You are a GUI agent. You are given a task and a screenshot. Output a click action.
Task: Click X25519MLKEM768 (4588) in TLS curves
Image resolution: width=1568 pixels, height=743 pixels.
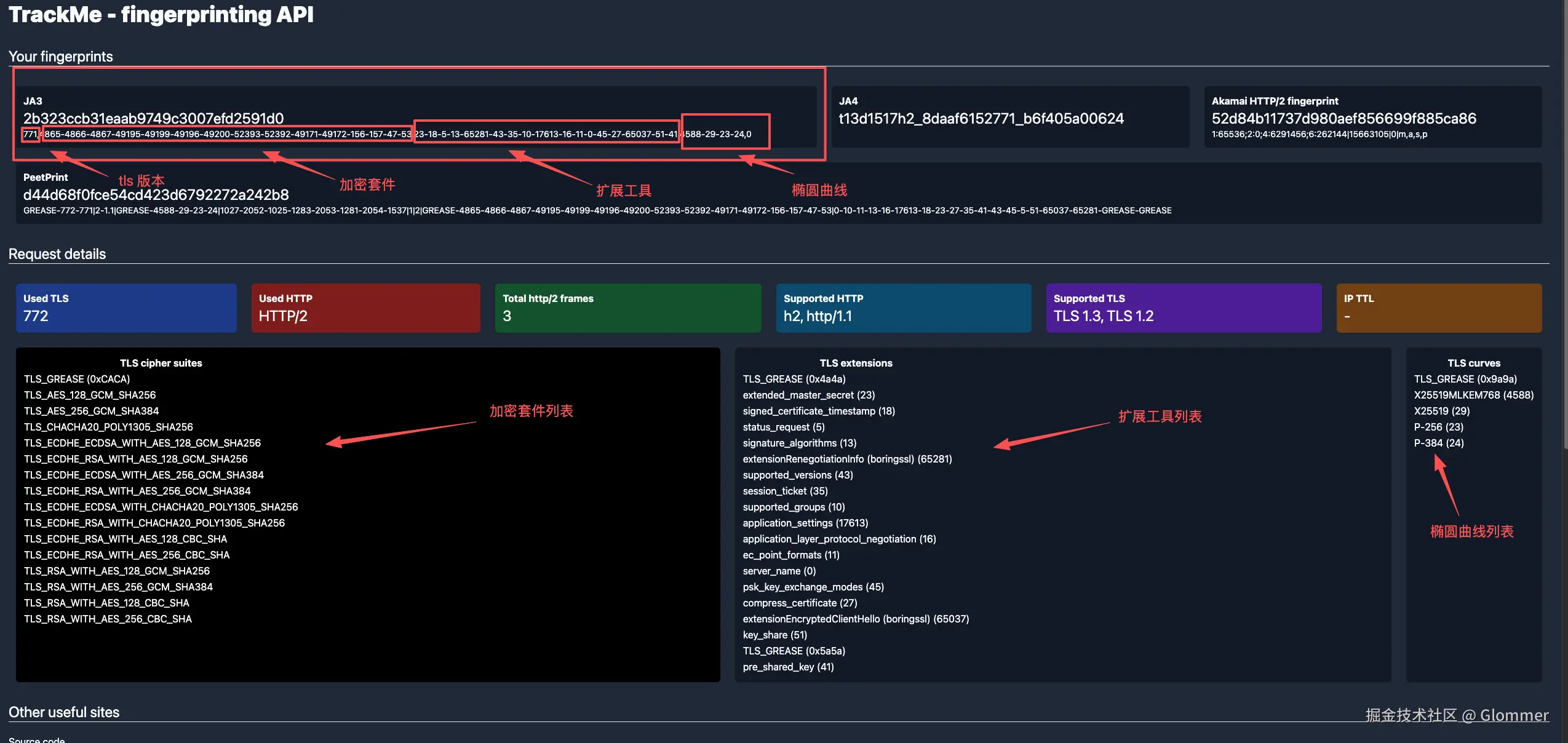pos(1473,395)
